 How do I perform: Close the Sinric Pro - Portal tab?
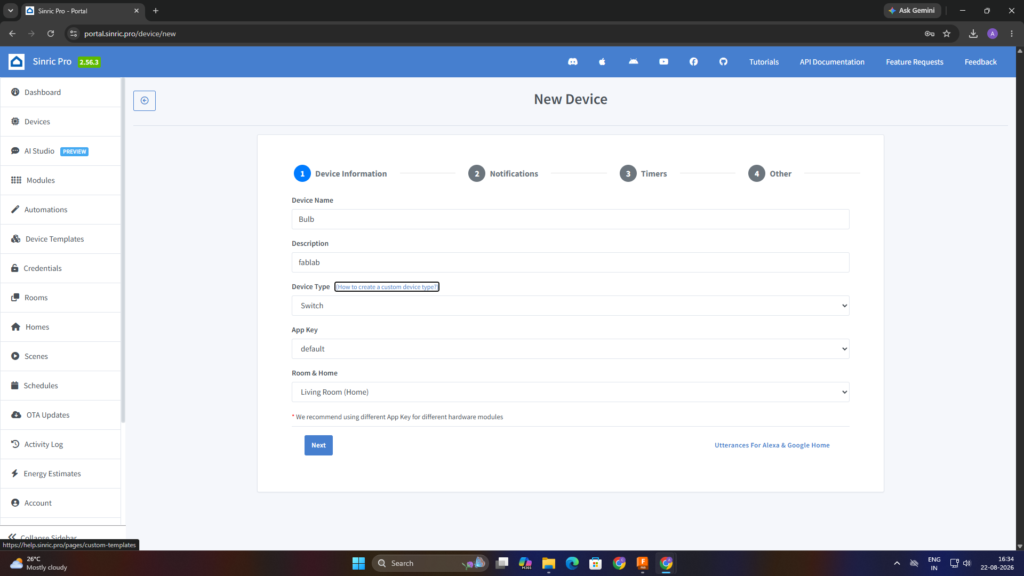click(136, 10)
